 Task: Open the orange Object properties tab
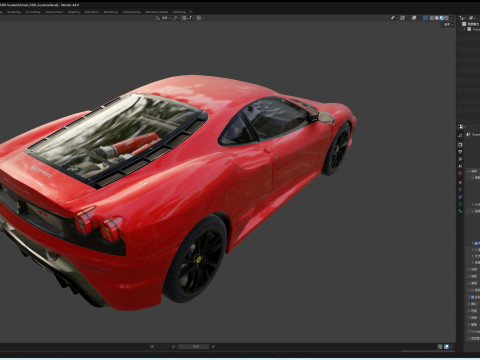pyautogui.click(x=460, y=183)
